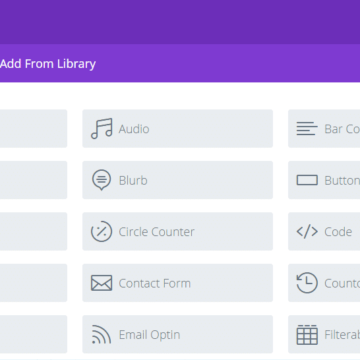The width and height of the screenshot is (360, 360).
Task: Add the Circle Counter module
Action: 177,231
